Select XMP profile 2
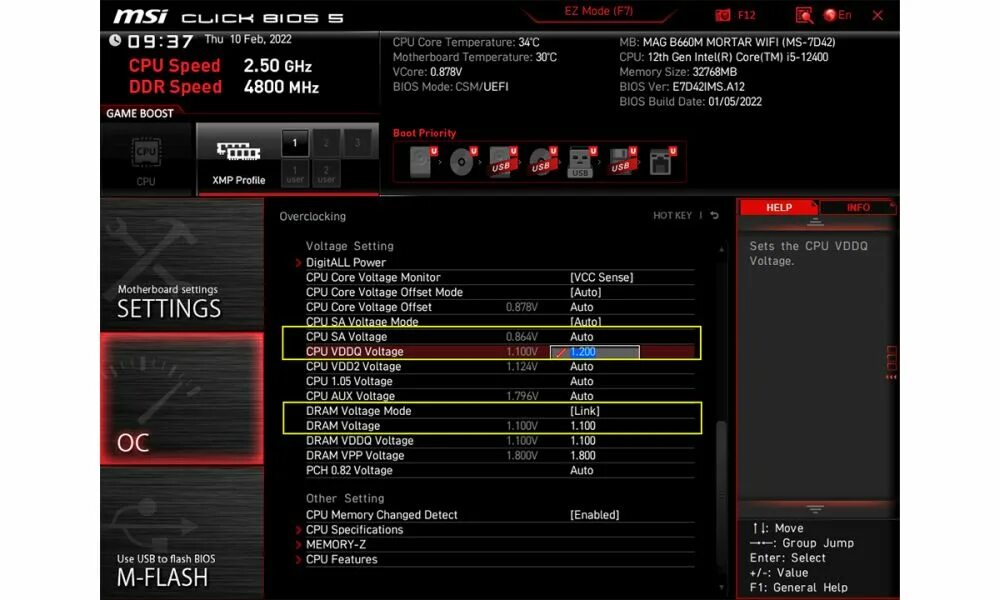 pos(326,143)
